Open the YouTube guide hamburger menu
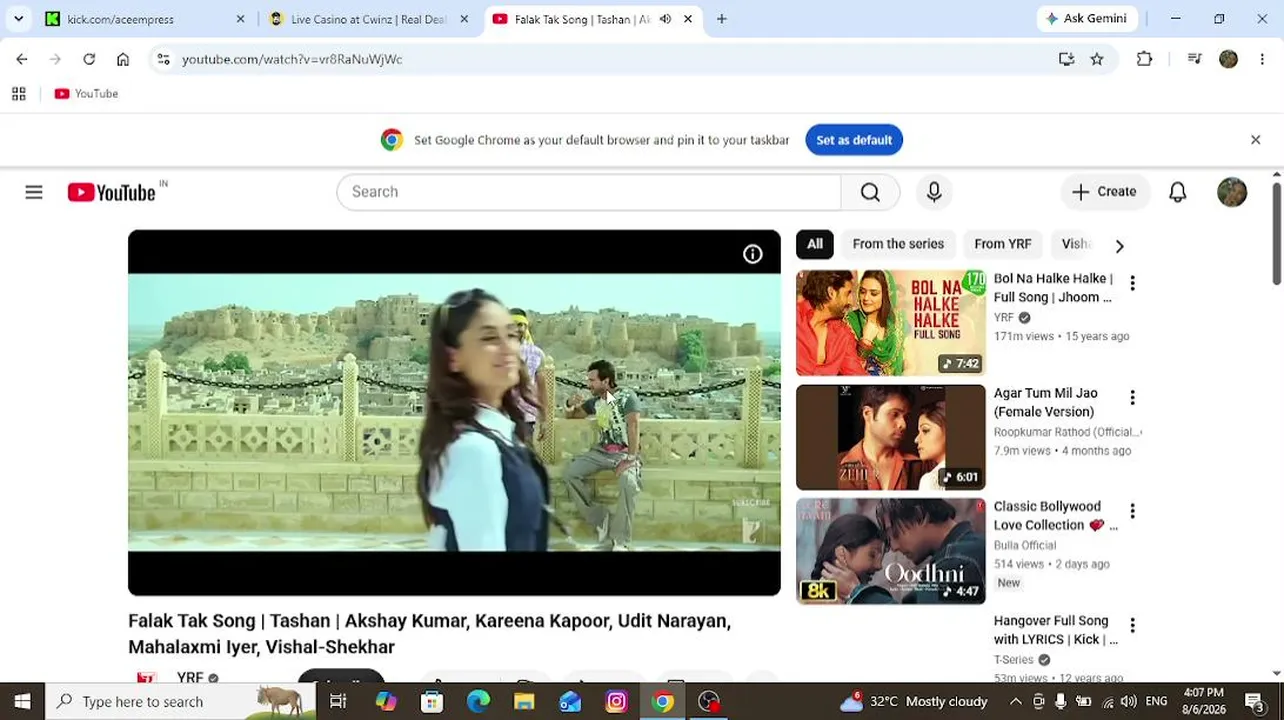 point(34,192)
